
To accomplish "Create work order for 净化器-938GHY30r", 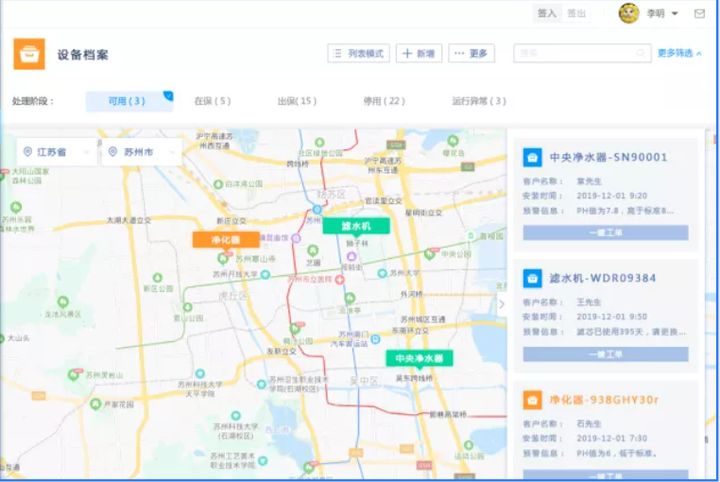I will [x=606, y=475].
